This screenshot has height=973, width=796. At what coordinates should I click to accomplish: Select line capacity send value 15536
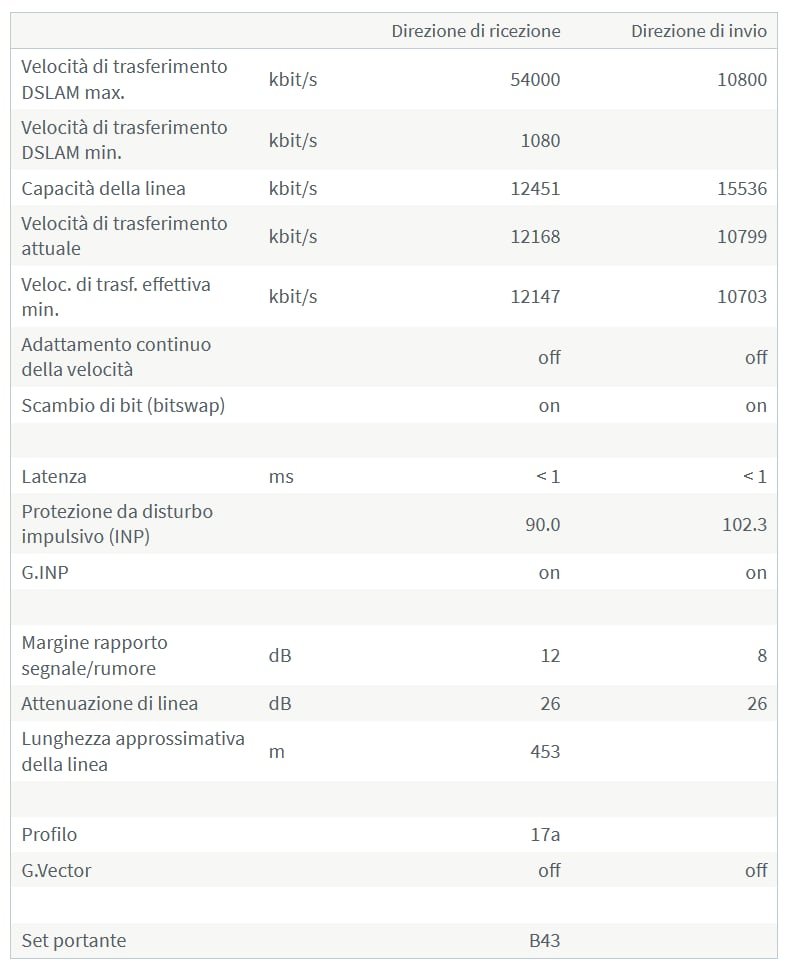[742, 188]
